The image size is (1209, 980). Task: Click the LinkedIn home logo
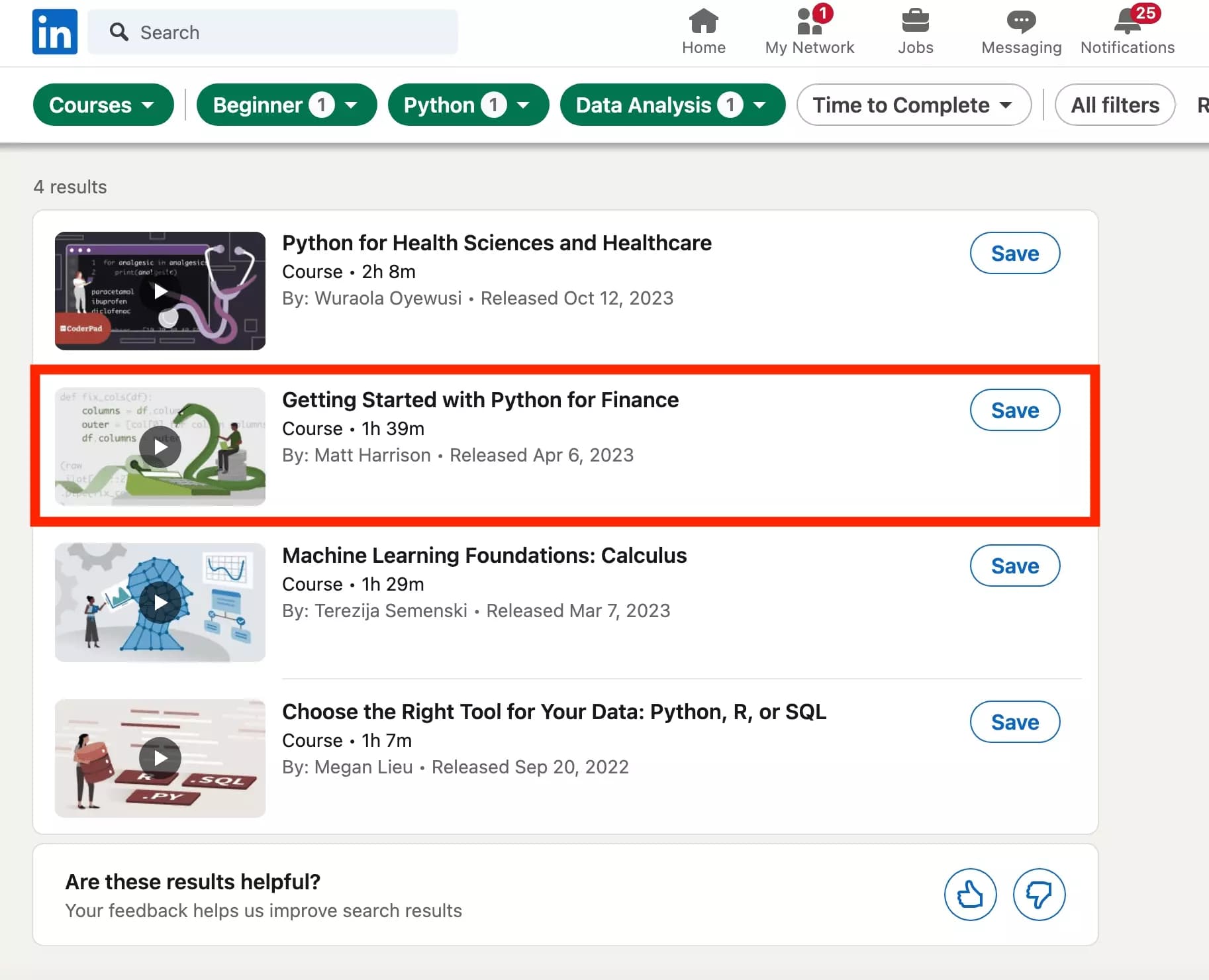[x=54, y=31]
